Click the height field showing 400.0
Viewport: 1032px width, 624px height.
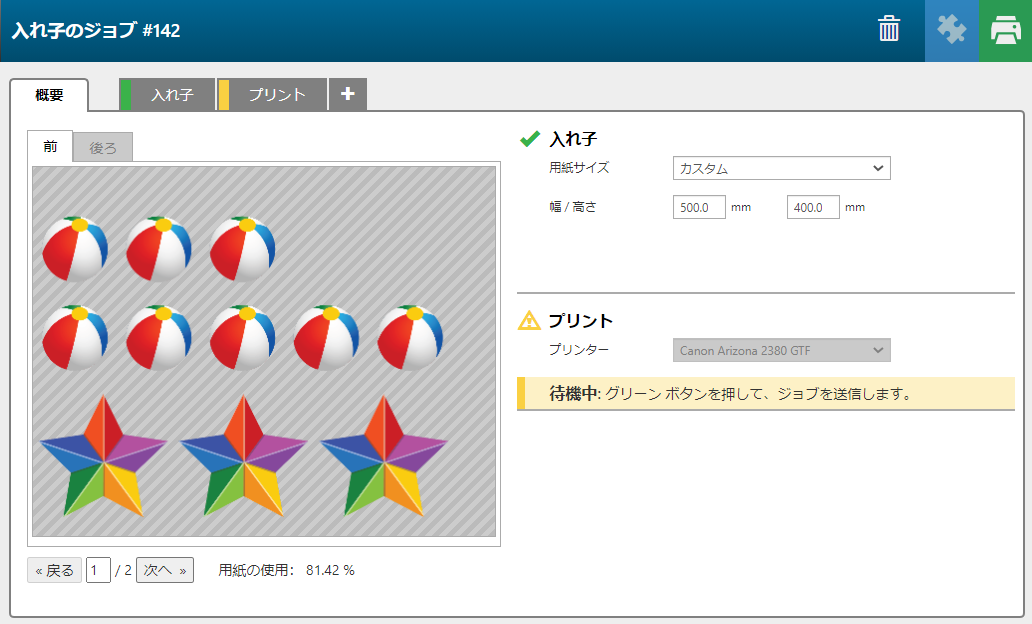pos(813,208)
